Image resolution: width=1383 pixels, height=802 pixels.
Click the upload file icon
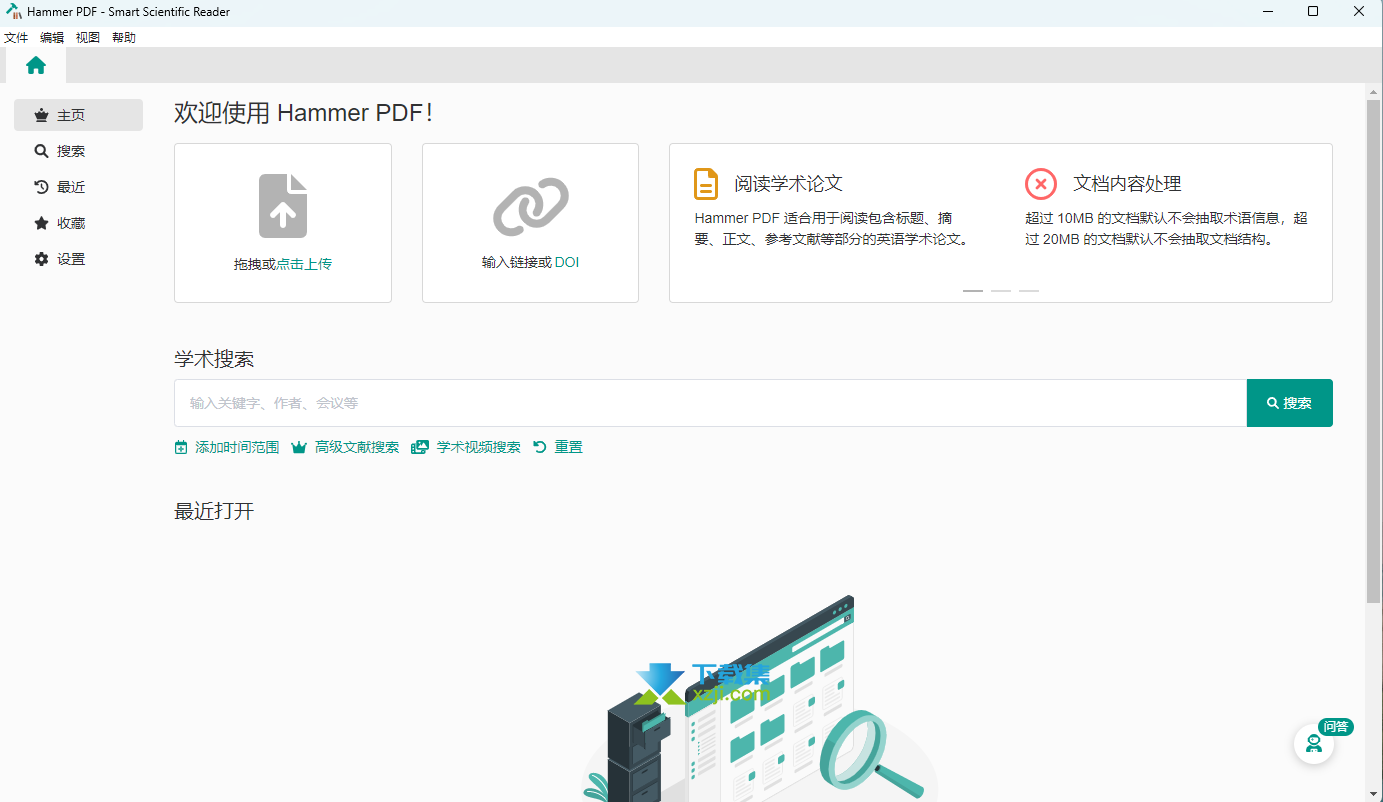click(283, 206)
